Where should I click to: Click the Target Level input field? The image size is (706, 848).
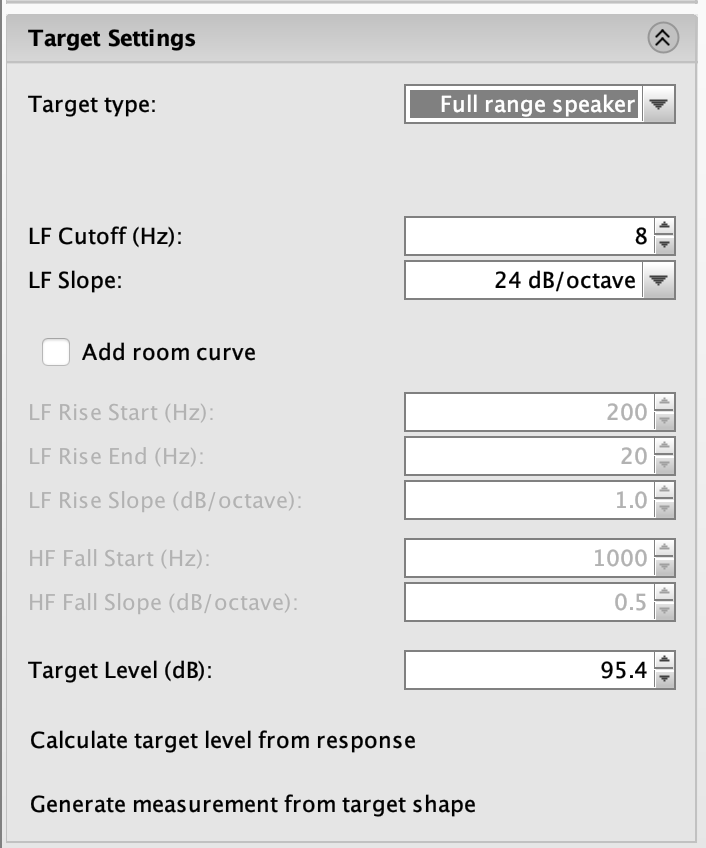(x=528, y=669)
